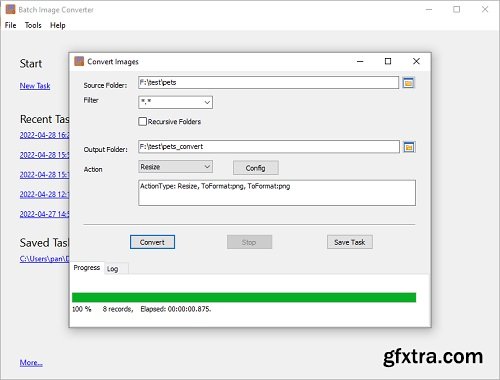This screenshot has height=380, width=500.
Task: Click into the Output Folder path field
Action: [269, 147]
